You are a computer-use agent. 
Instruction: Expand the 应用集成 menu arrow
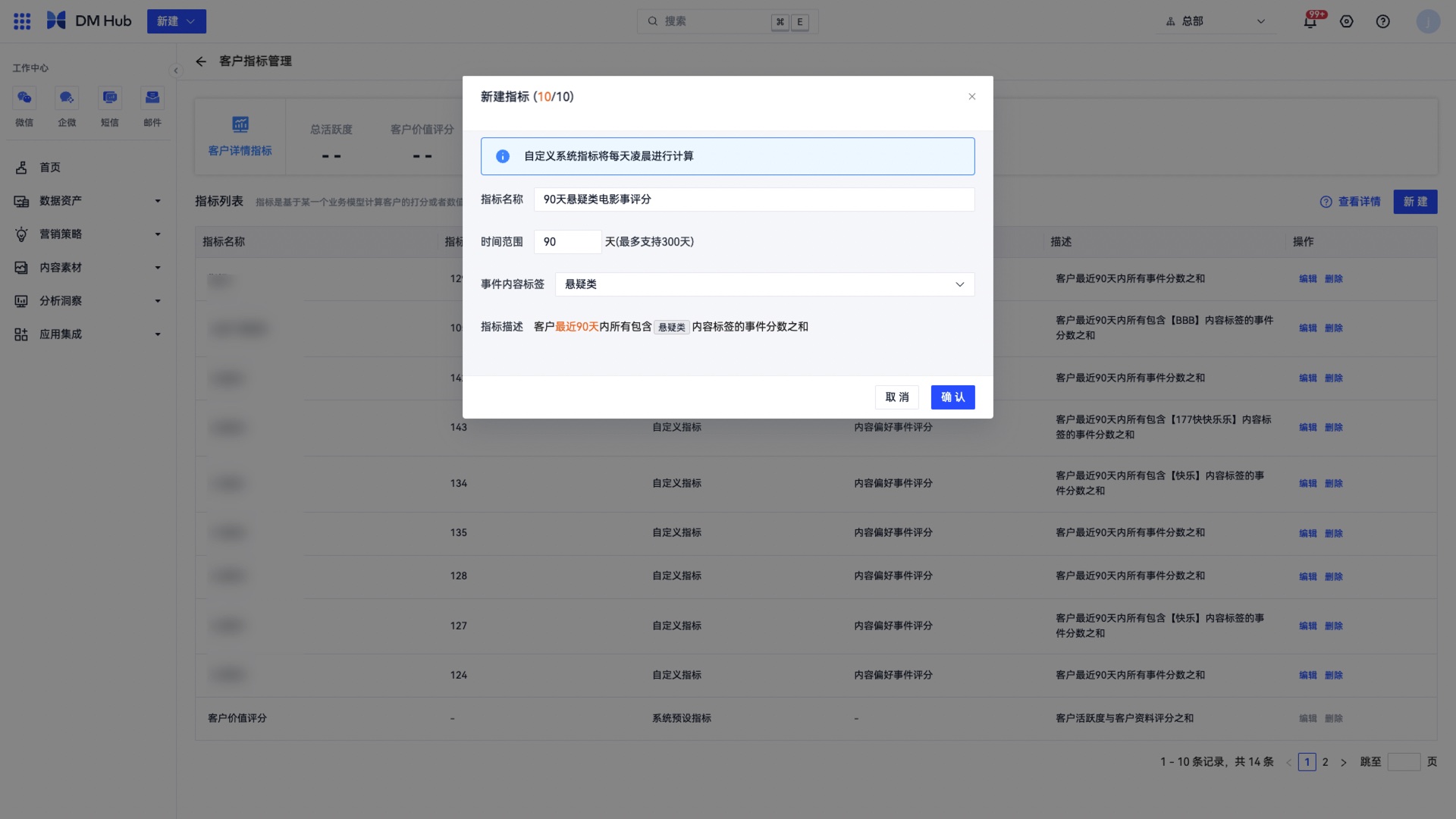pyautogui.click(x=158, y=334)
